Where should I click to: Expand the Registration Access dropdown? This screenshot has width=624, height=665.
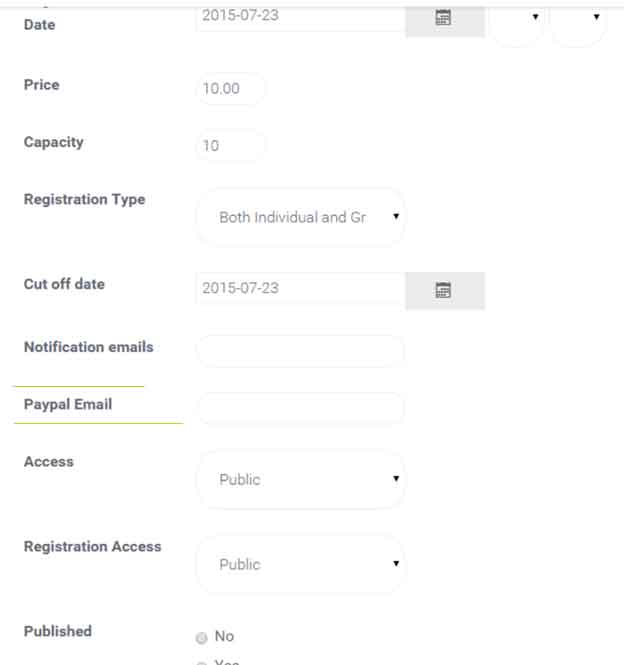click(x=301, y=564)
